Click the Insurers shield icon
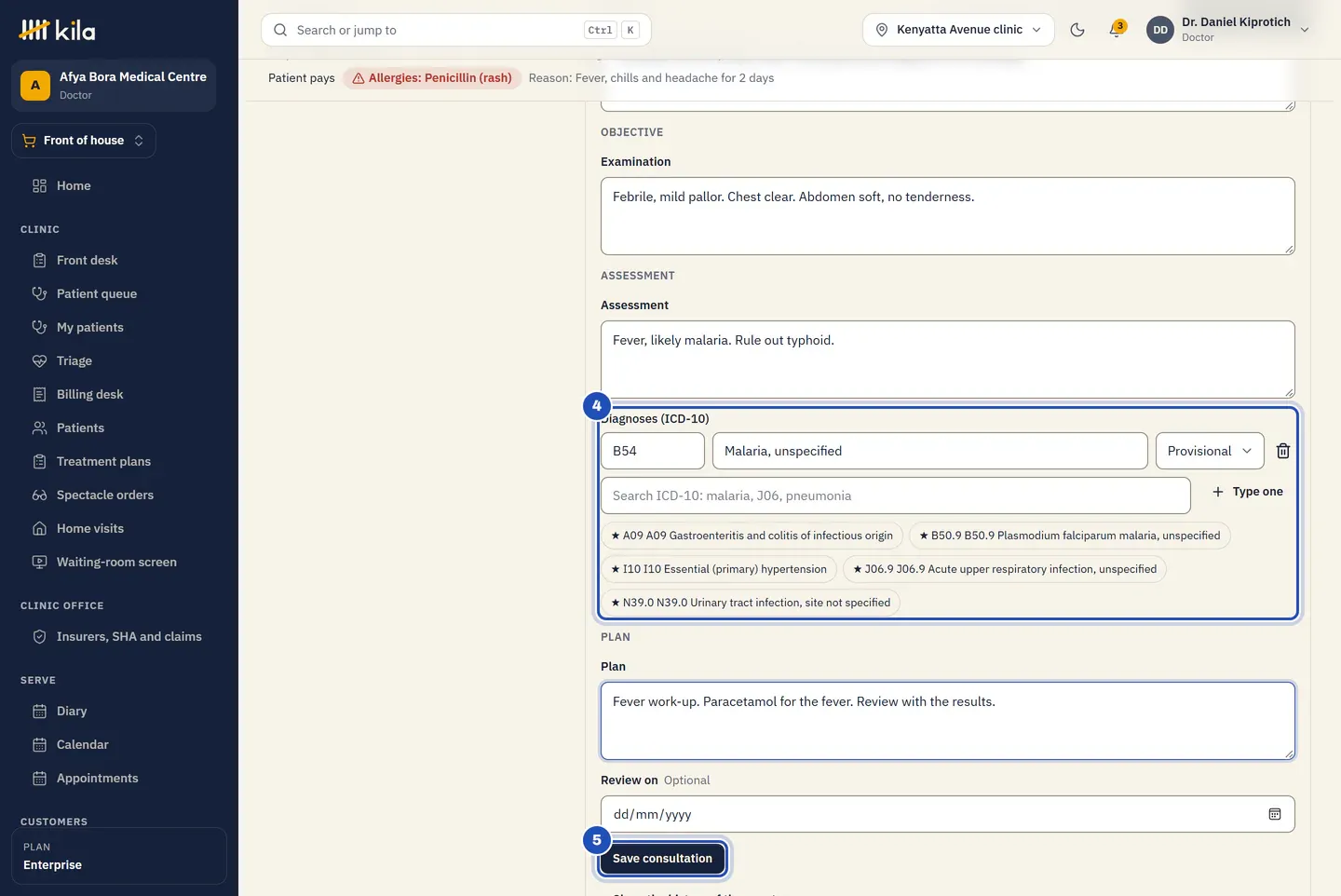The image size is (1341, 896). (x=39, y=636)
